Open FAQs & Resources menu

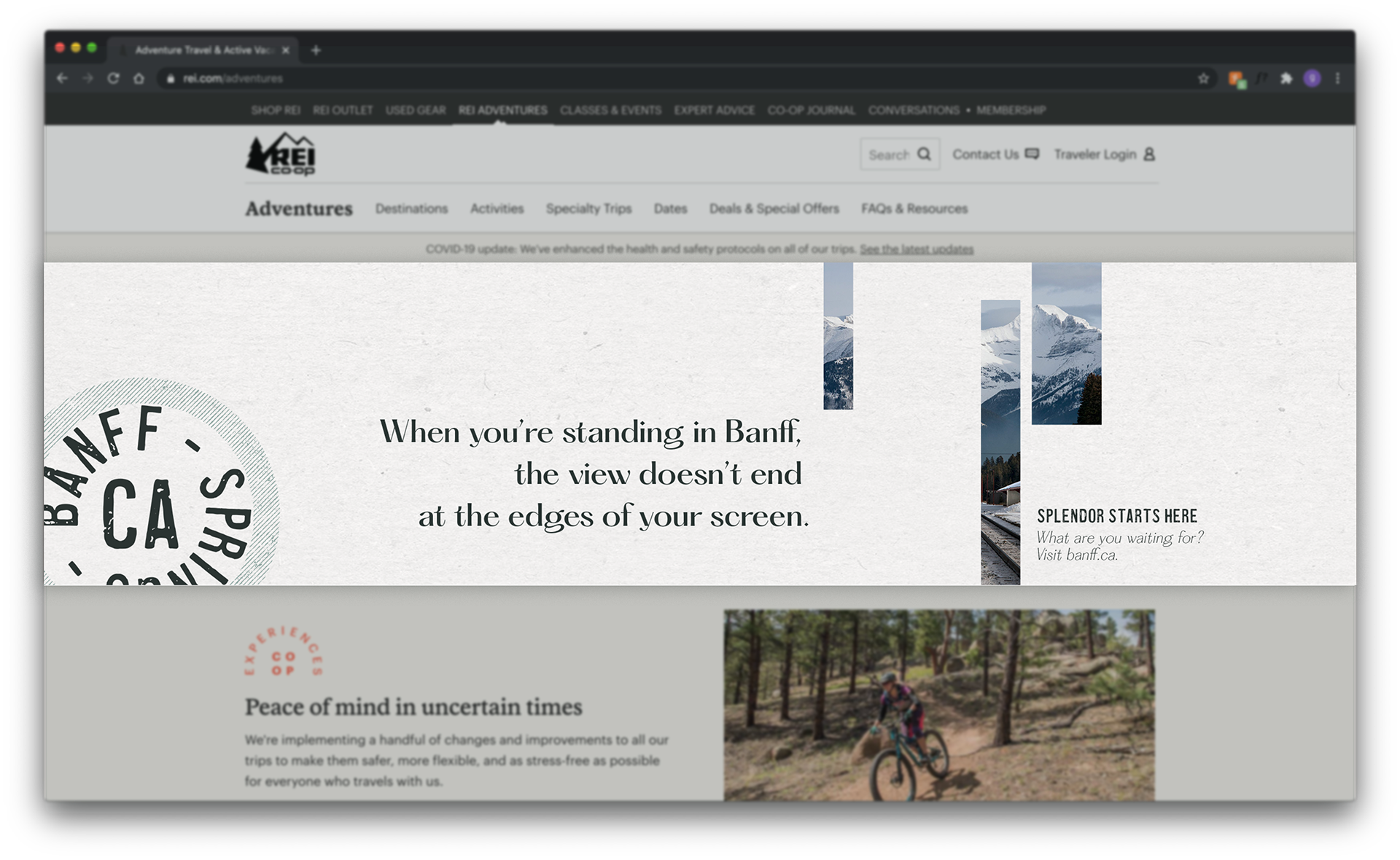[x=914, y=208]
